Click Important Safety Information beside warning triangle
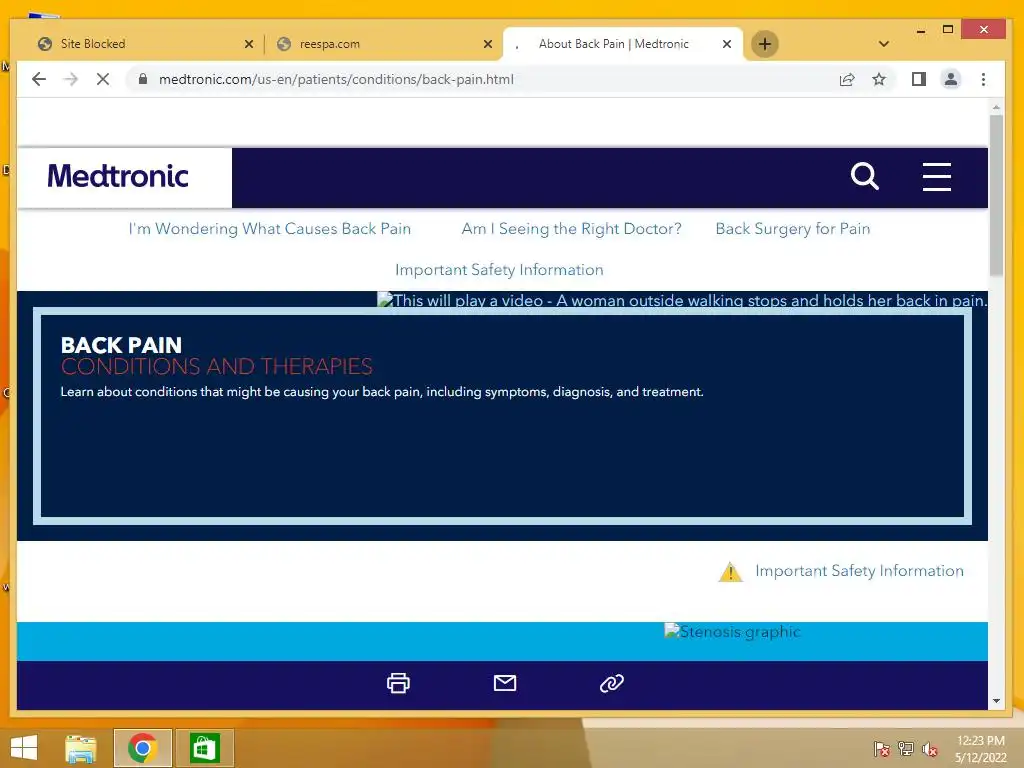The height and width of the screenshot is (768, 1024). pyautogui.click(x=859, y=571)
